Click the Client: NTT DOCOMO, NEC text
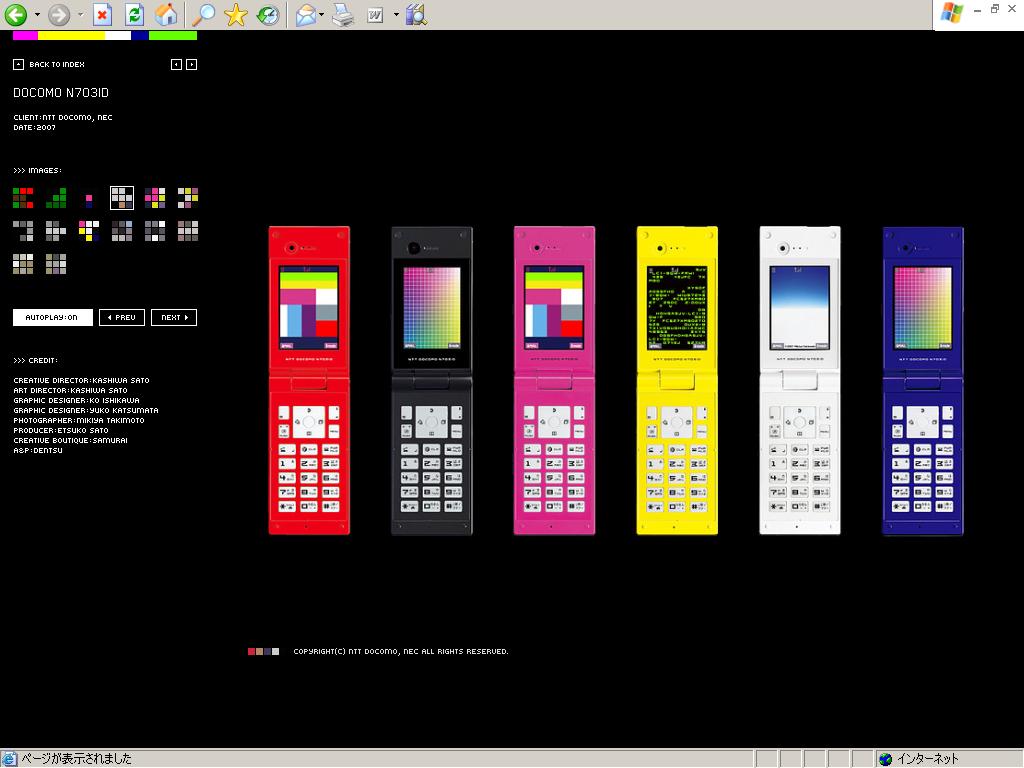Image resolution: width=1024 pixels, height=768 pixels. [x=63, y=118]
